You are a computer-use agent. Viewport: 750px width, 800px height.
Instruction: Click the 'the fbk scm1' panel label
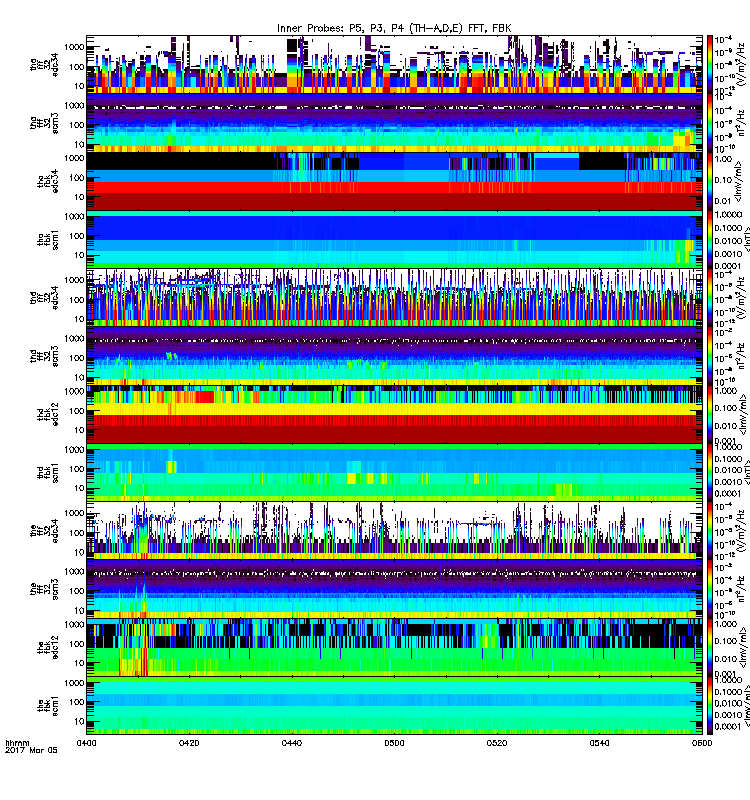tap(47, 706)
